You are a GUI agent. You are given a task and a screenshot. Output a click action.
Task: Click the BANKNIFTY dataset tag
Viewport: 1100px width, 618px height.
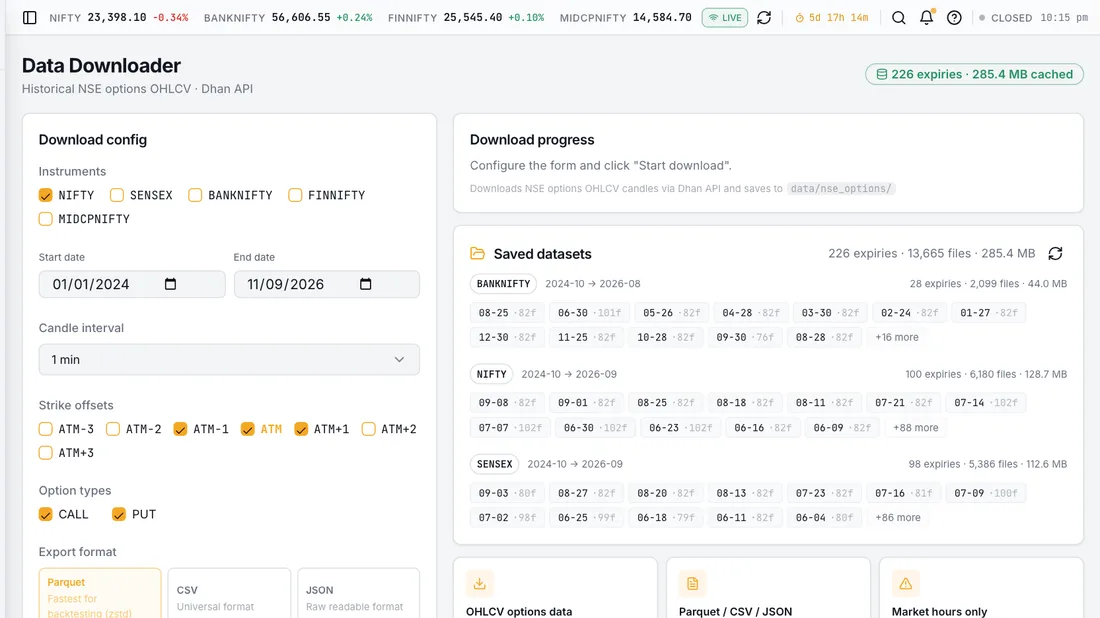503,283
